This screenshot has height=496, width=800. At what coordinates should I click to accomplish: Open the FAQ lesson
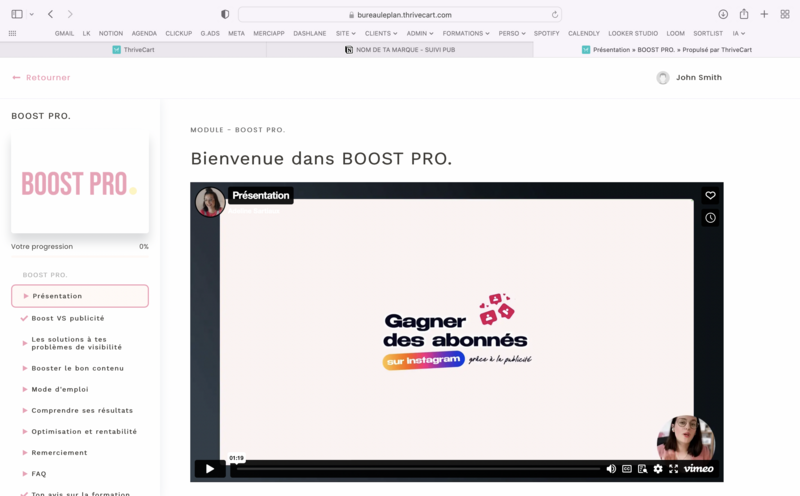point(39,474)
